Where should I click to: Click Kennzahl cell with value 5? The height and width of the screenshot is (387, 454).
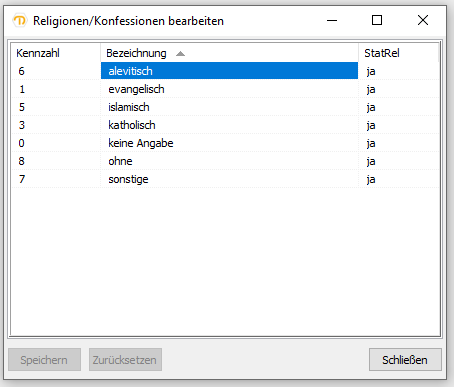click(22, 107)
